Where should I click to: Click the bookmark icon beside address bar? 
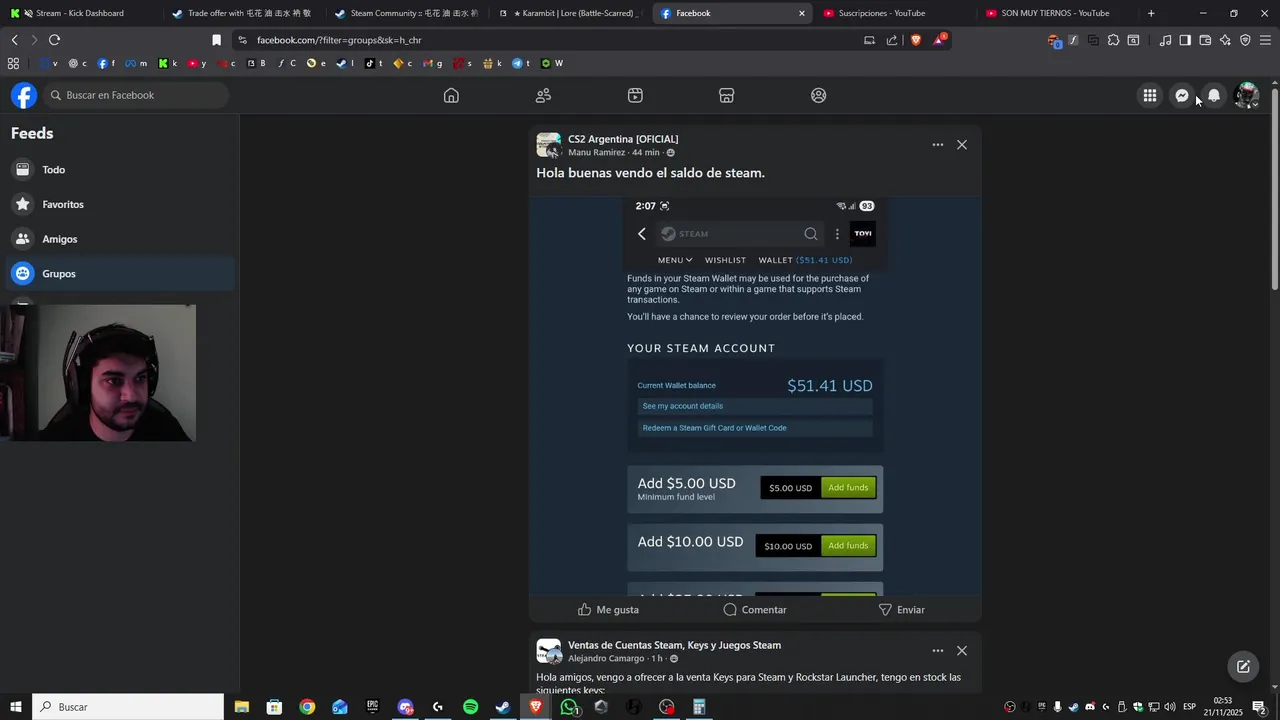coord(216,40)
